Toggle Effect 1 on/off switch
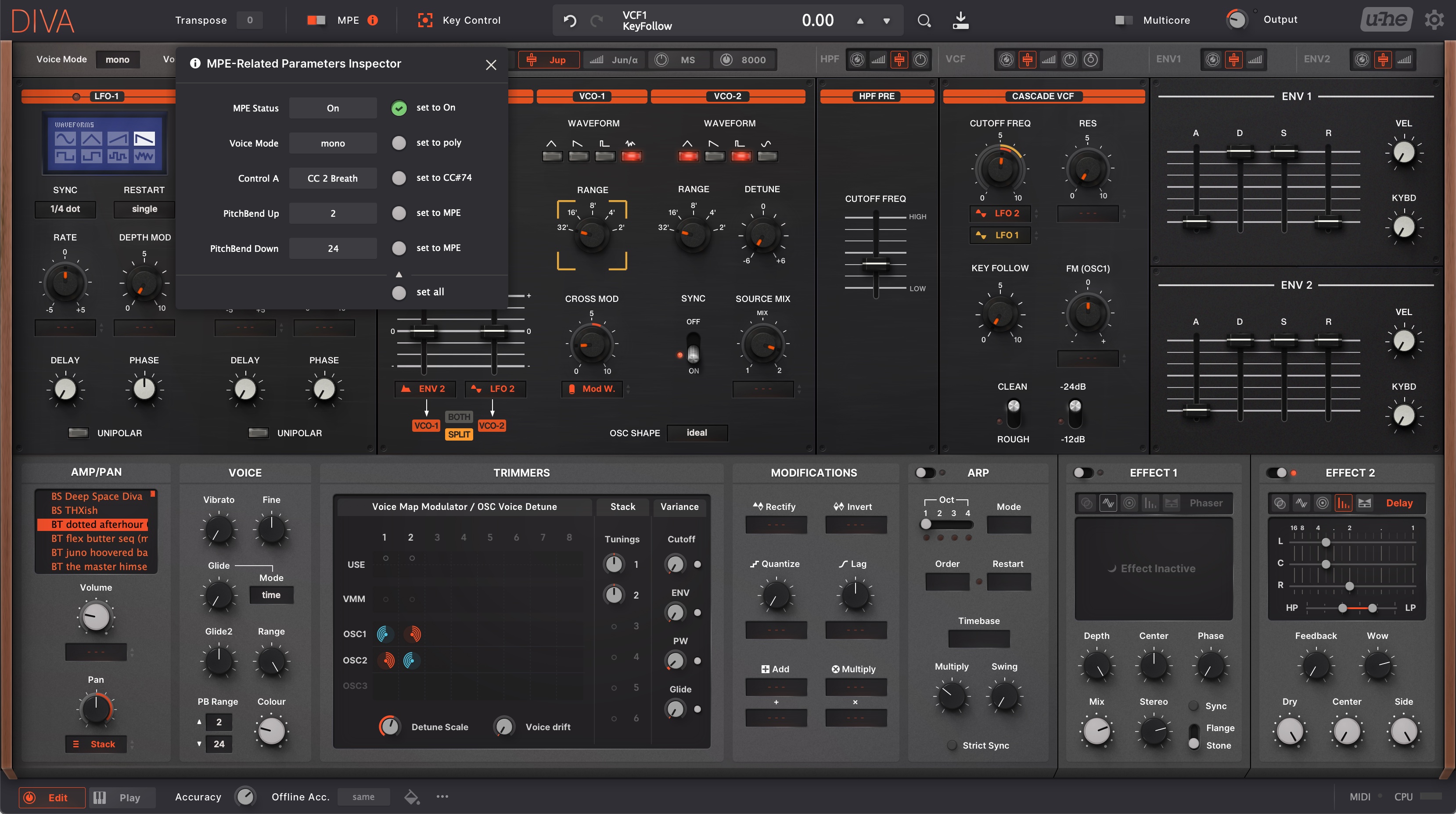This screenshot has width=1456, height=814. (x=1083, y=473)
